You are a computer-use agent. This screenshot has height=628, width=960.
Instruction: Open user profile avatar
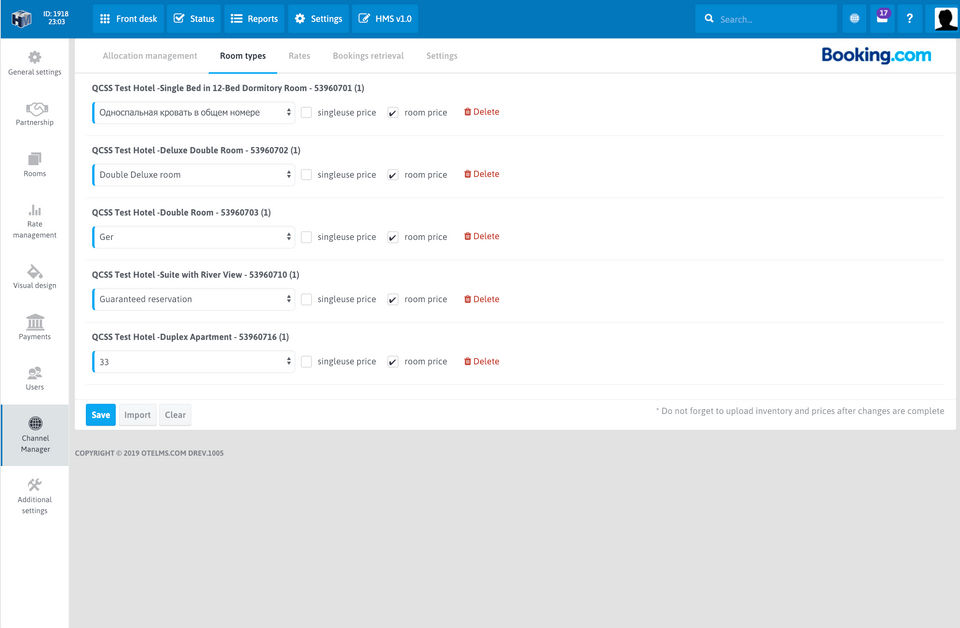pyautogui.click(x=945, y=18)
